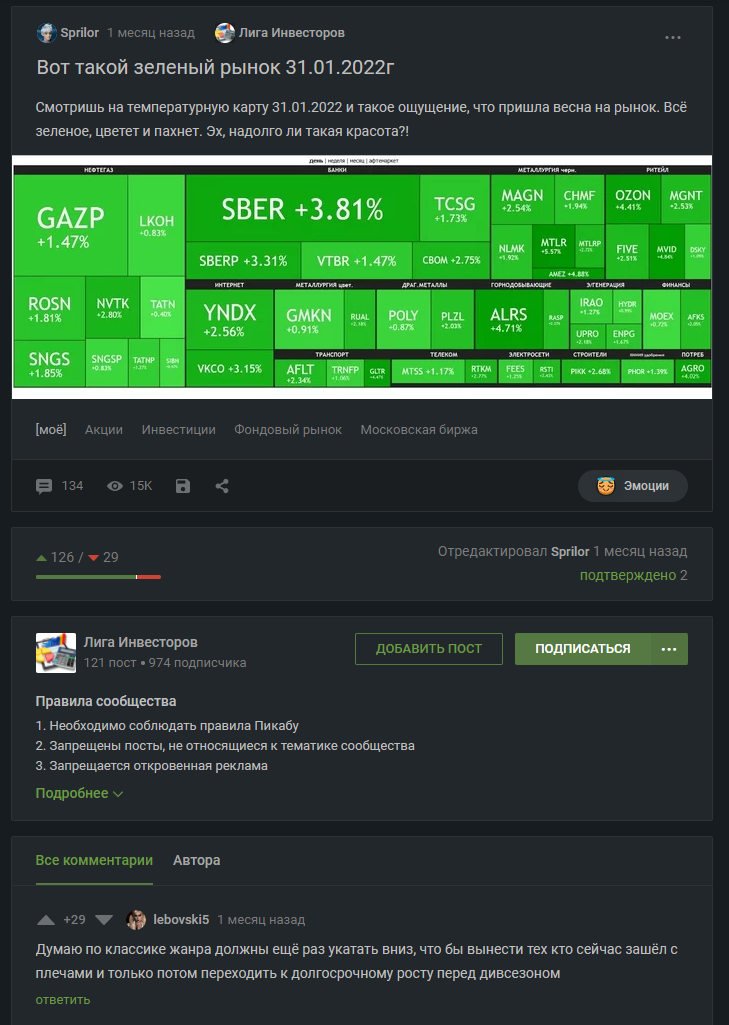The image size is (729, 1025).
Task: Click rule 1 about правила Пикабу
Action: click(167, 726)
